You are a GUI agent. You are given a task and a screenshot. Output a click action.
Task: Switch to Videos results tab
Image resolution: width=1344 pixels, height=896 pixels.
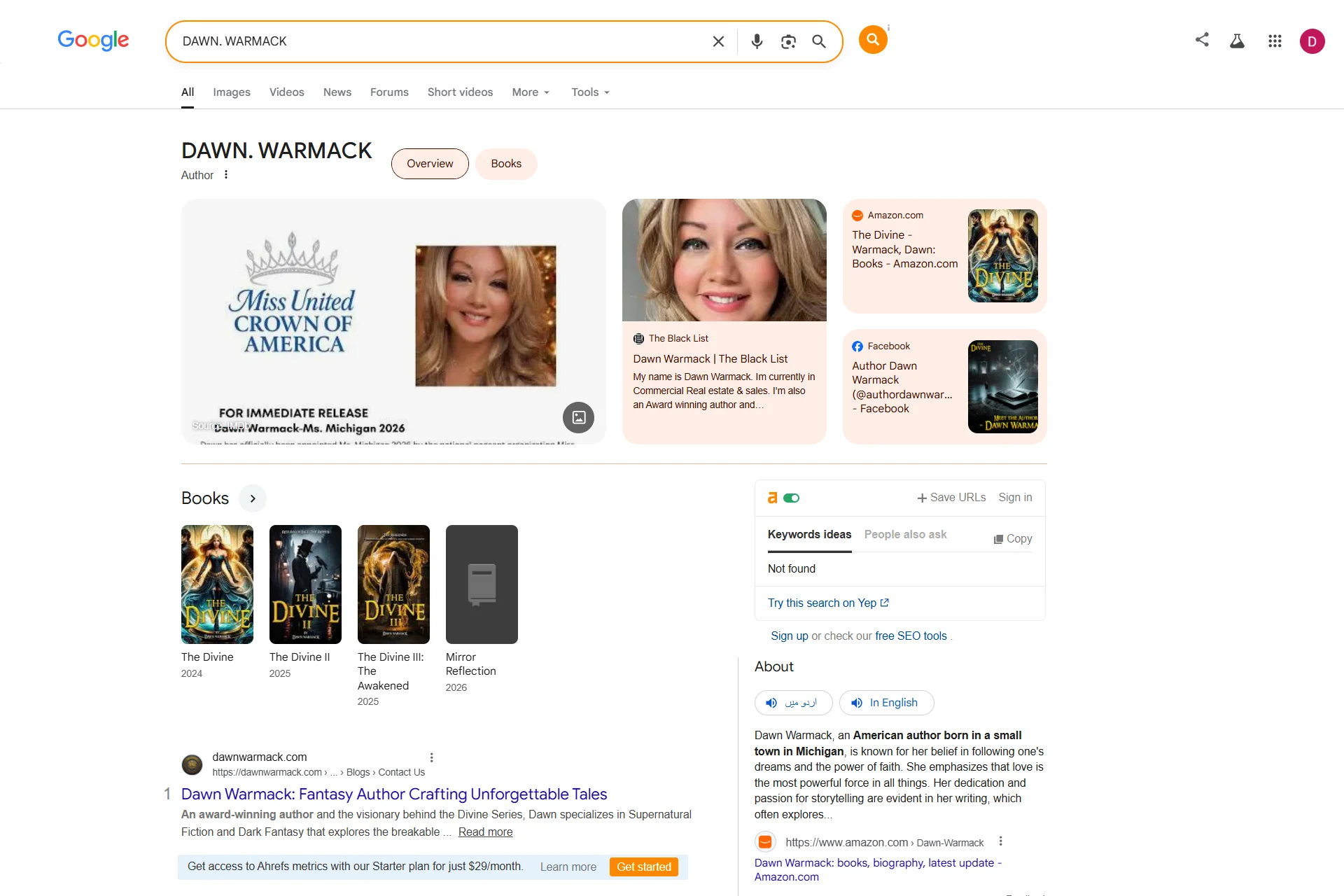(x=287, y=92)
